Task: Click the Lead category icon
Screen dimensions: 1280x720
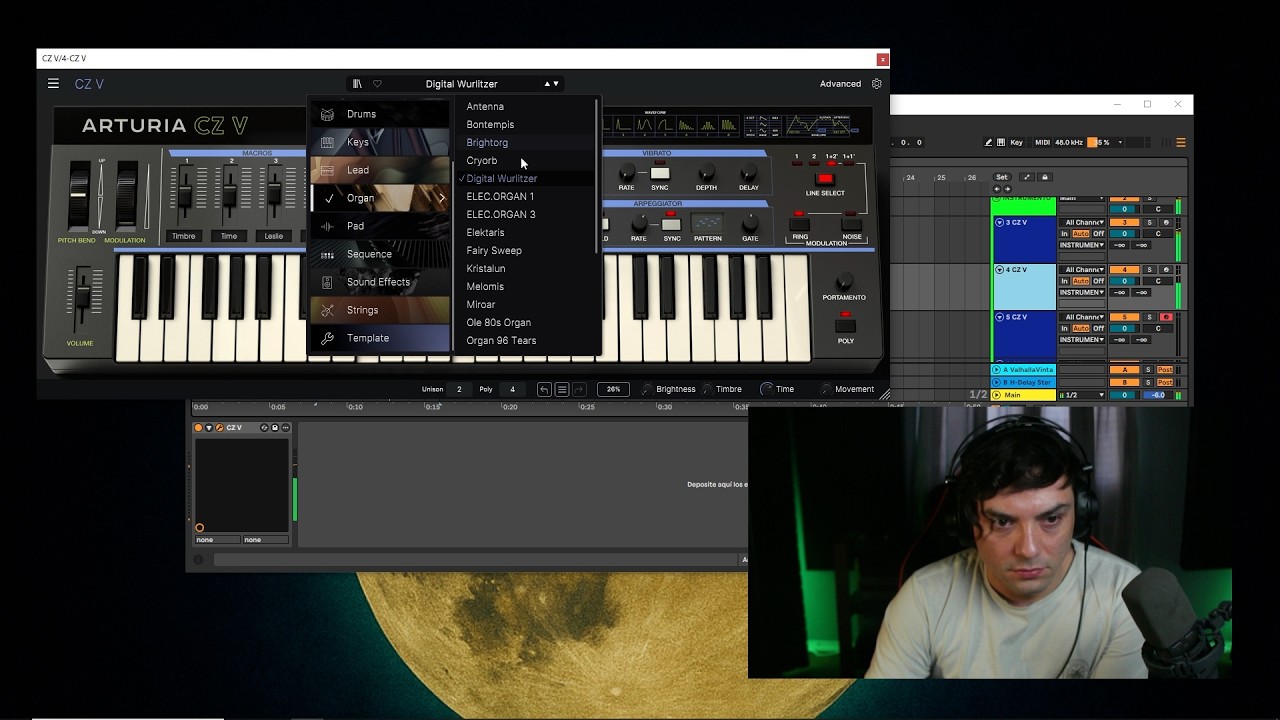Action: 327,170
